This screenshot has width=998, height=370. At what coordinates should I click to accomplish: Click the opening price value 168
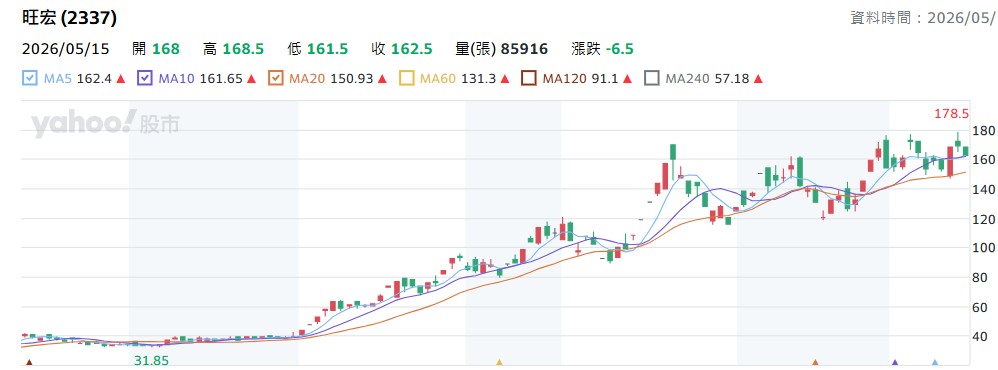point(166,49)
